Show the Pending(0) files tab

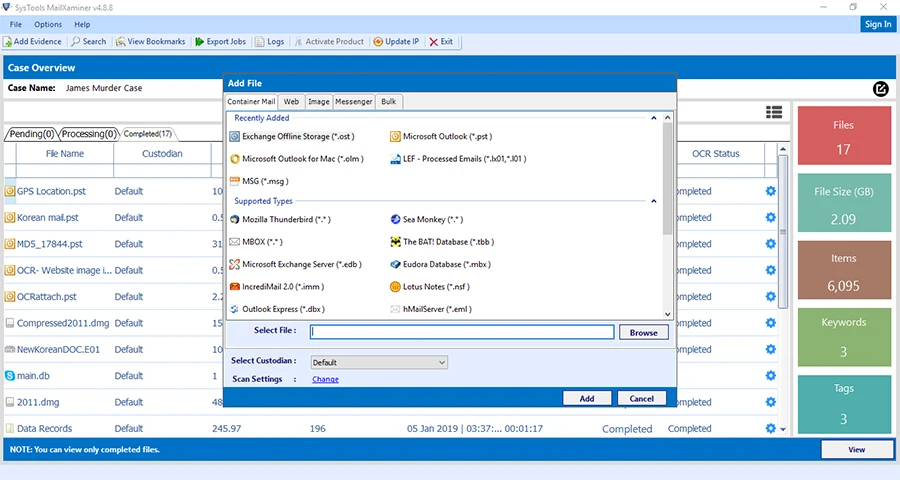[32, 134]
